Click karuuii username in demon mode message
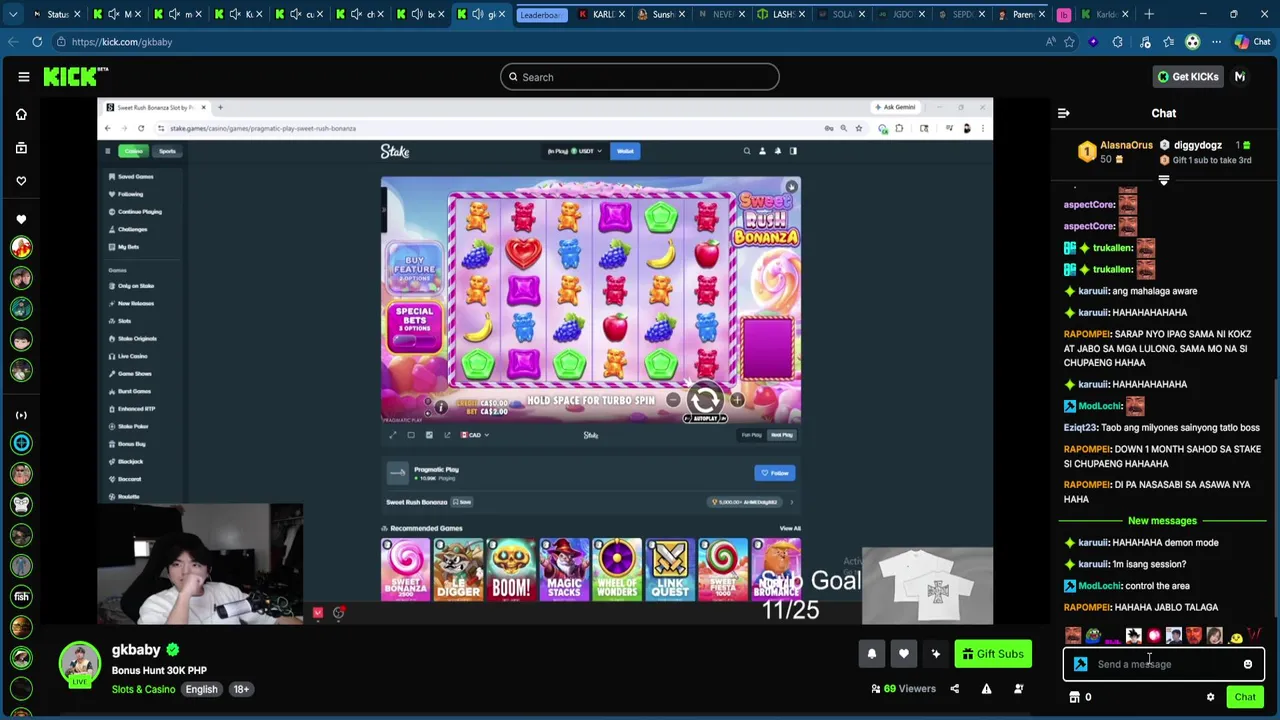1280x720 pixels. tap(1093, 543)
